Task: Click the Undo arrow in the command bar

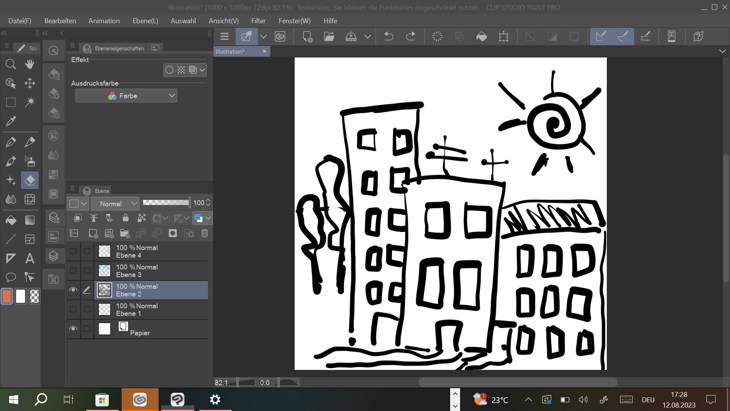Action: coord(389,36)
